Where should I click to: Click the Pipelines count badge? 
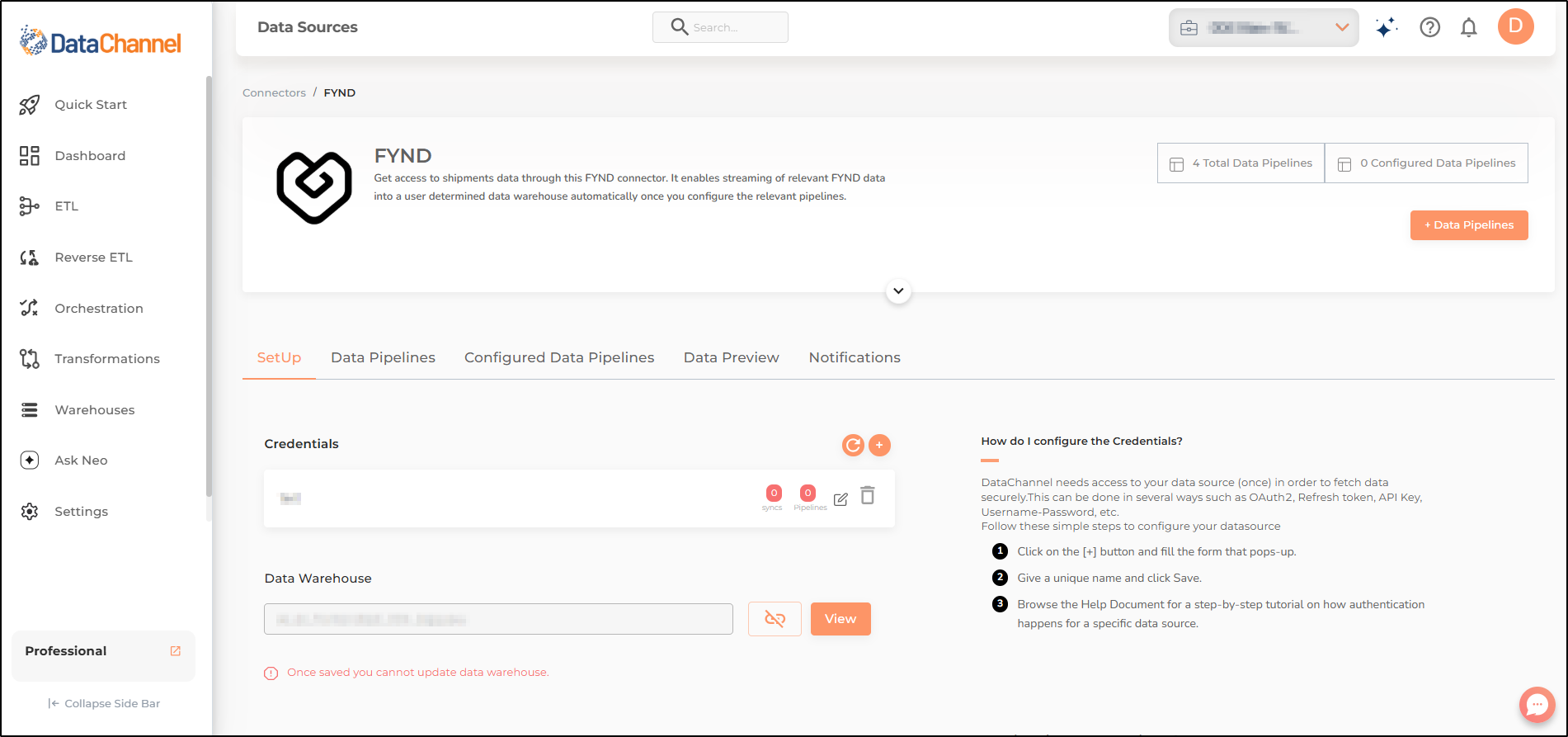tap(808, 493)
